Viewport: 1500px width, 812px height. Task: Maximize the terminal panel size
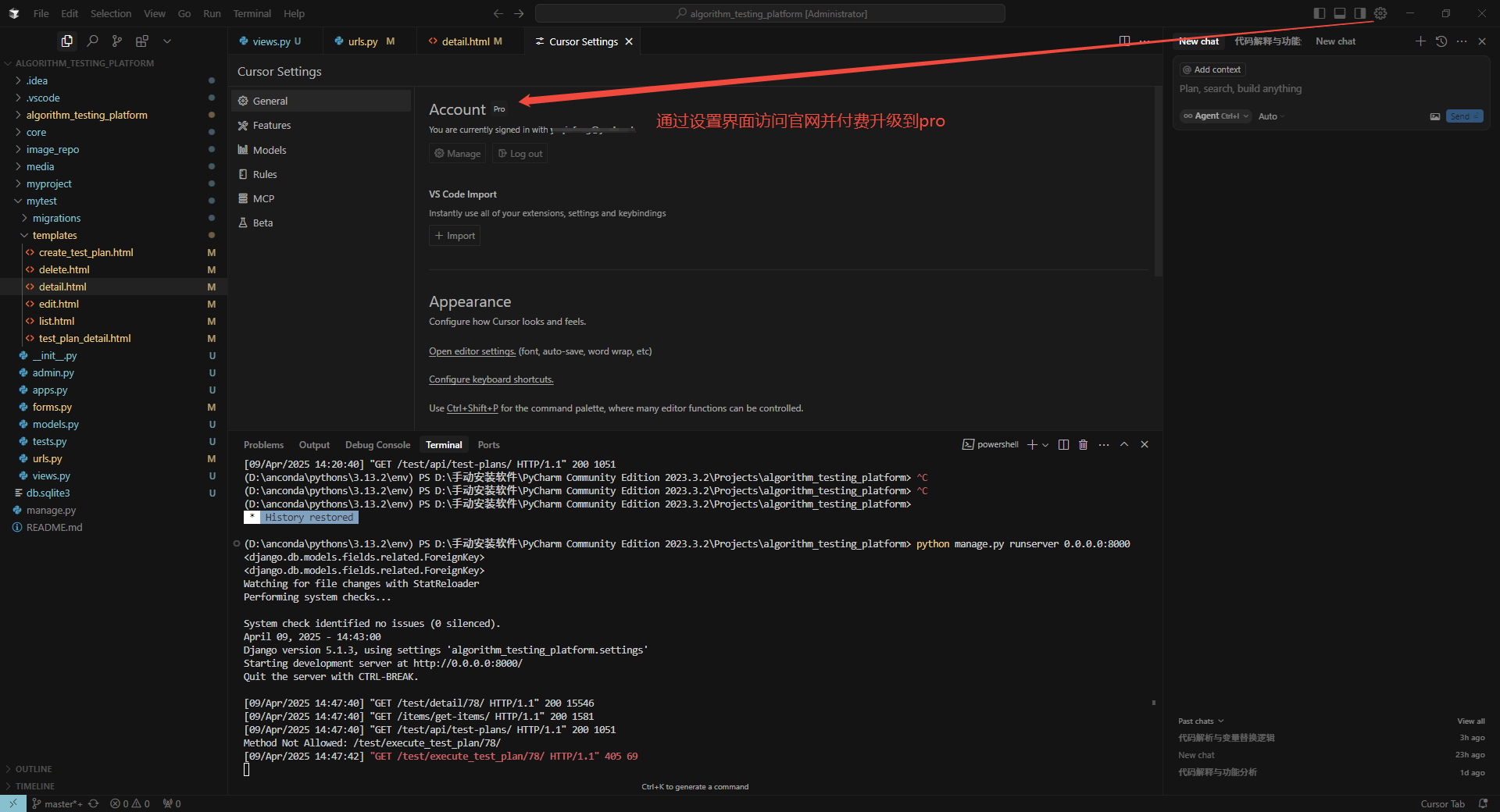[x=1124, y=444]
